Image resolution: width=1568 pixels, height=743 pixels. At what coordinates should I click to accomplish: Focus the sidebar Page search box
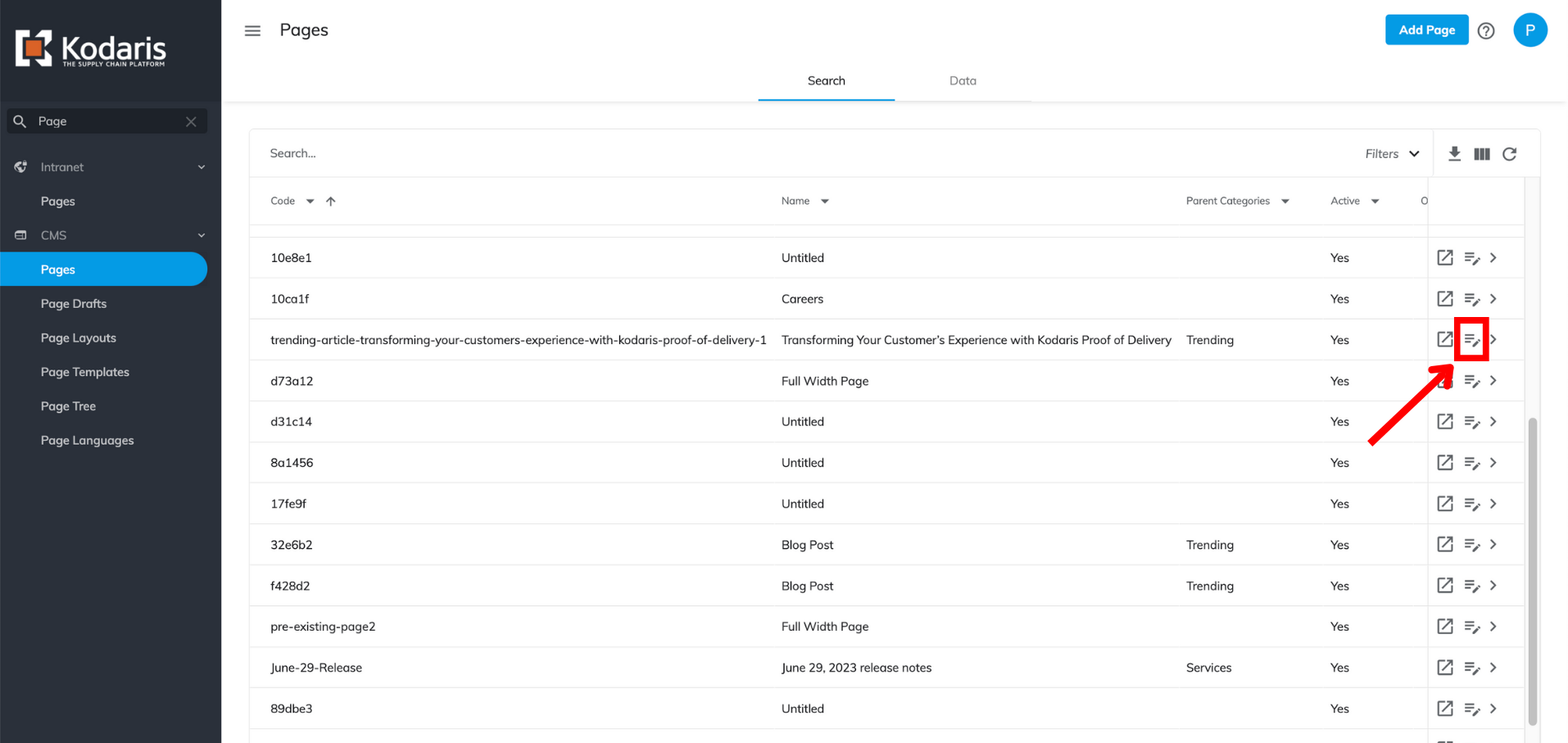coord(106,121)
